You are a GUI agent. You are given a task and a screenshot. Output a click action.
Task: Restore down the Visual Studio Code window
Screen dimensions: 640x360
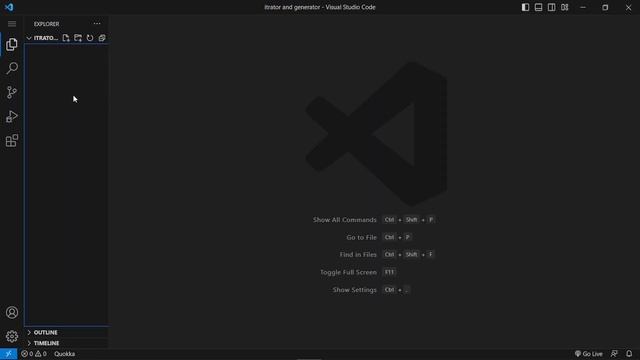605,7
